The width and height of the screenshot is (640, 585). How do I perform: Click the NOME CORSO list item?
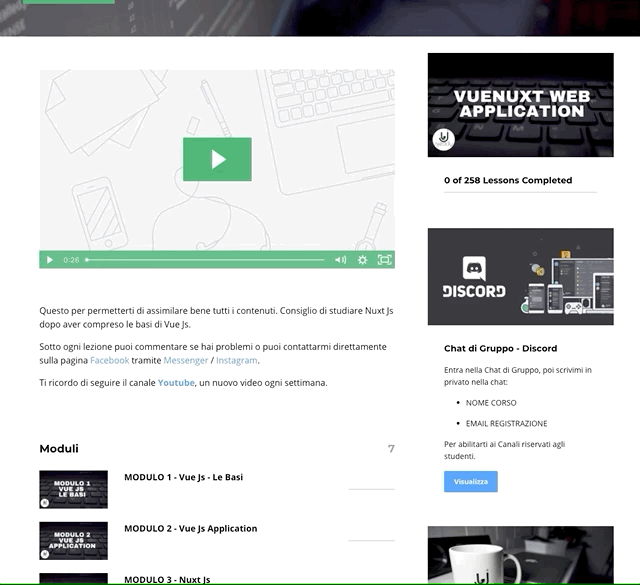[491, 403]
